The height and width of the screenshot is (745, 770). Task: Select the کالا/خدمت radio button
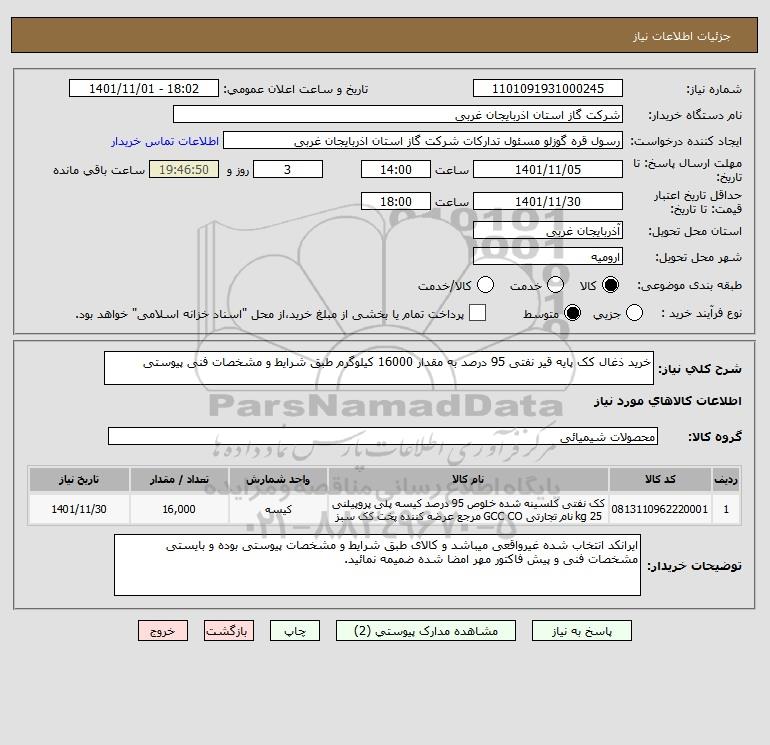point(486,285)
